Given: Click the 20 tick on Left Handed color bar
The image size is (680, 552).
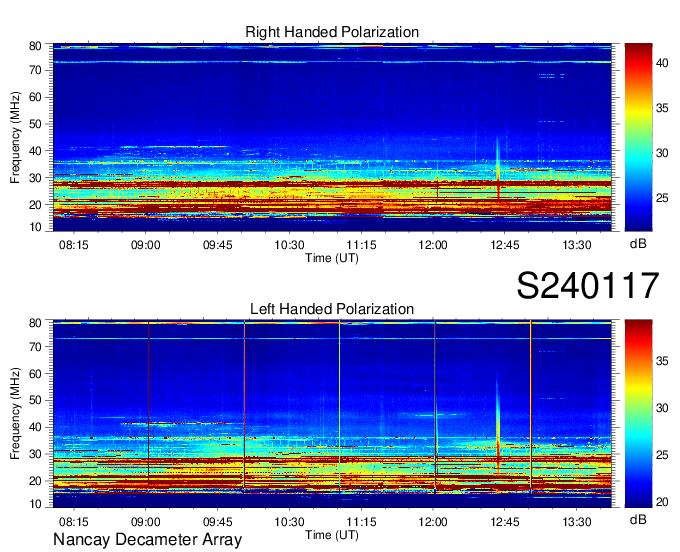Looking at the screenshot, I should (x=662, y=502).
